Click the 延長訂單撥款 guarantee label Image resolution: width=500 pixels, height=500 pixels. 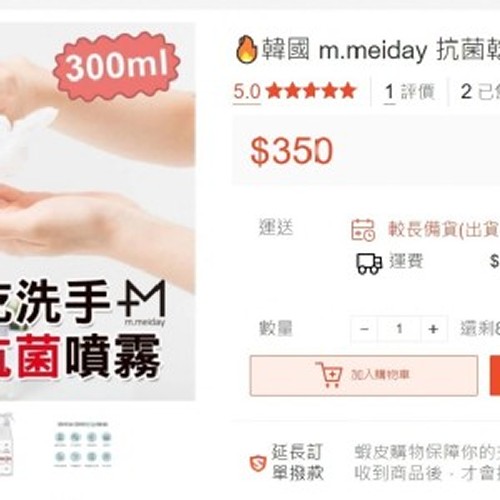[x=297, y=462]
